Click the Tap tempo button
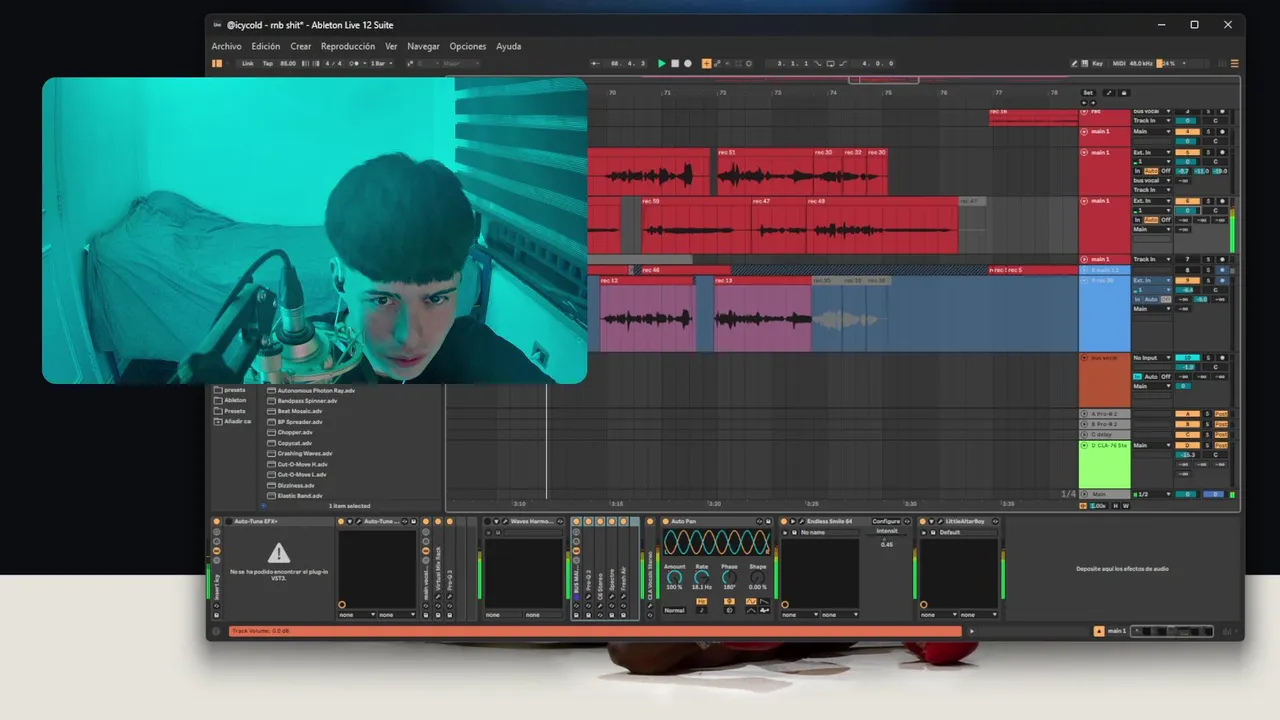The width and height of the screenshot is (1280, 720). pyautogui.click(x=268, y=63)
